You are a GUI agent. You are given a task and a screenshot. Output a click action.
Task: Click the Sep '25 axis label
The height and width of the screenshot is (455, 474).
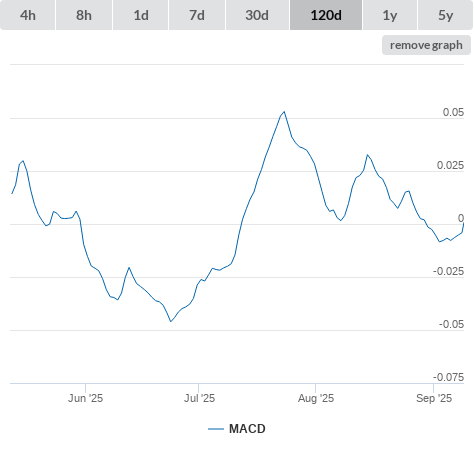(434, 398)
